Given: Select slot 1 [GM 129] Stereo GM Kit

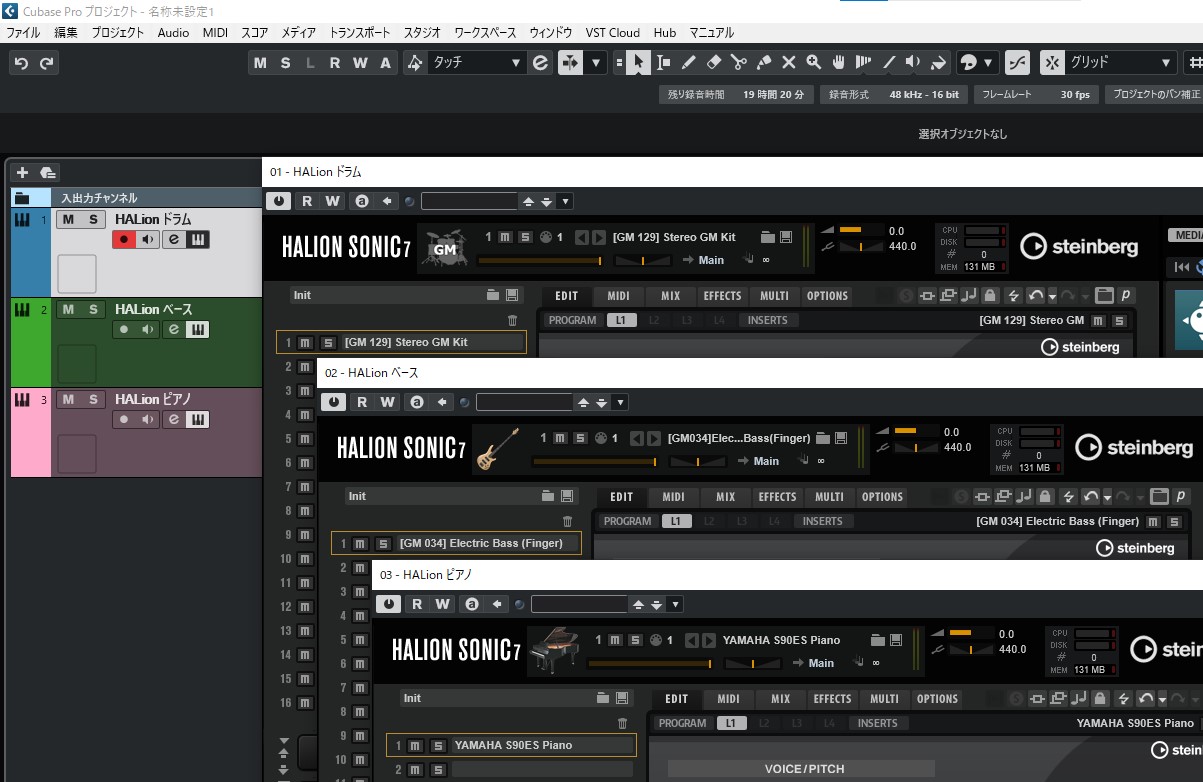Looking at the screenshot, I should tap(400, 342).
